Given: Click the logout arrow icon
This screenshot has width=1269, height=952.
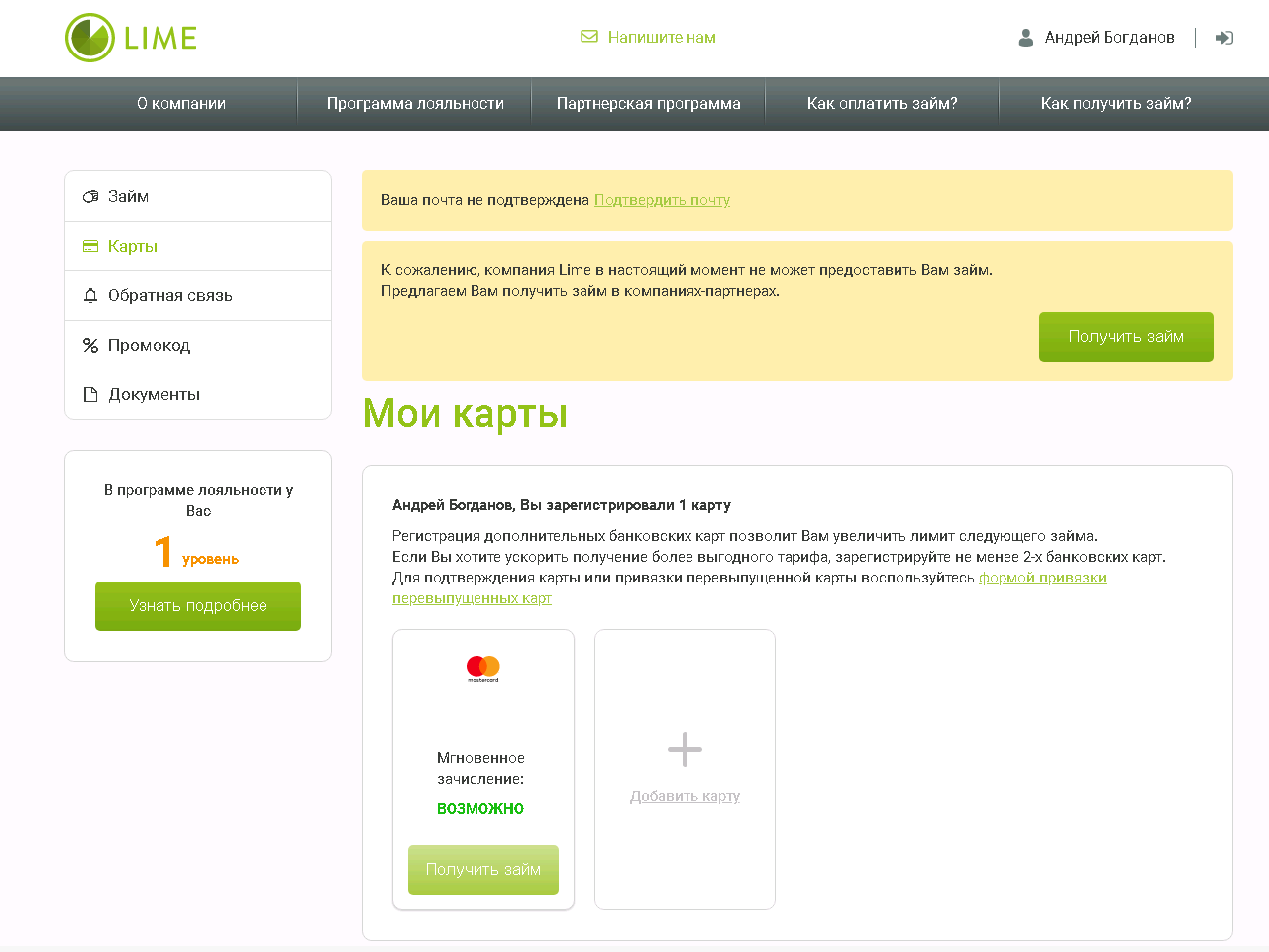Looking at the screenshot, I should (x=1224, y=38).
